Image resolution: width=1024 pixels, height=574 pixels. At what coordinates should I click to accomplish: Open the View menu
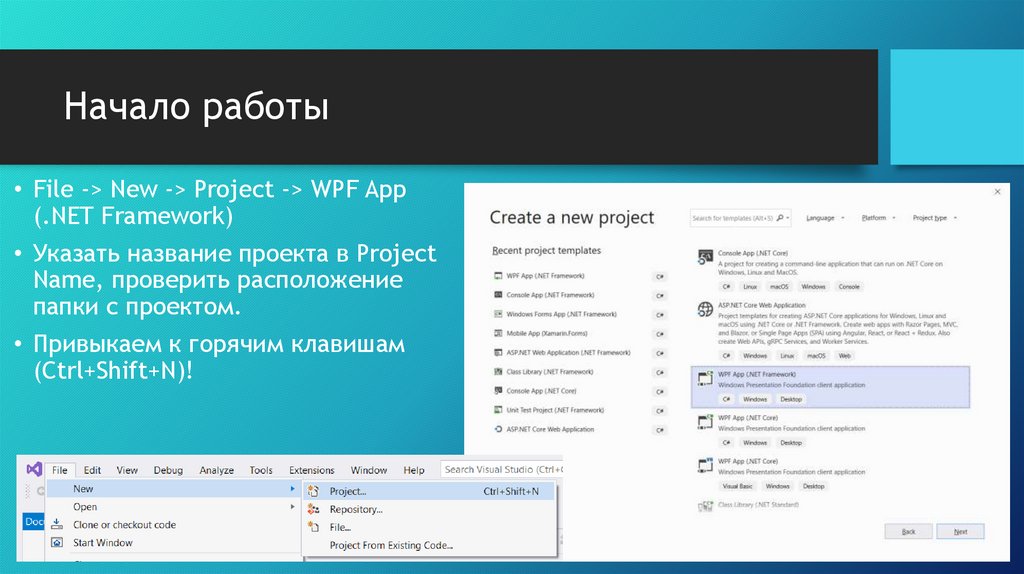tap(127, 470)
